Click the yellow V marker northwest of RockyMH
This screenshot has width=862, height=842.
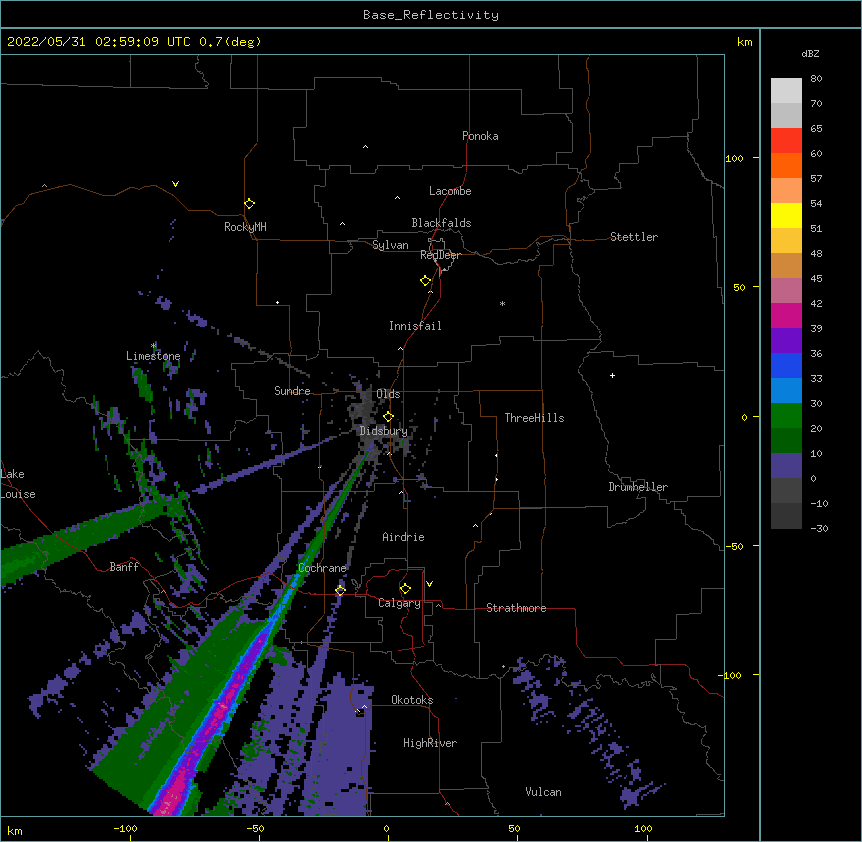click(x=175, y=184)
